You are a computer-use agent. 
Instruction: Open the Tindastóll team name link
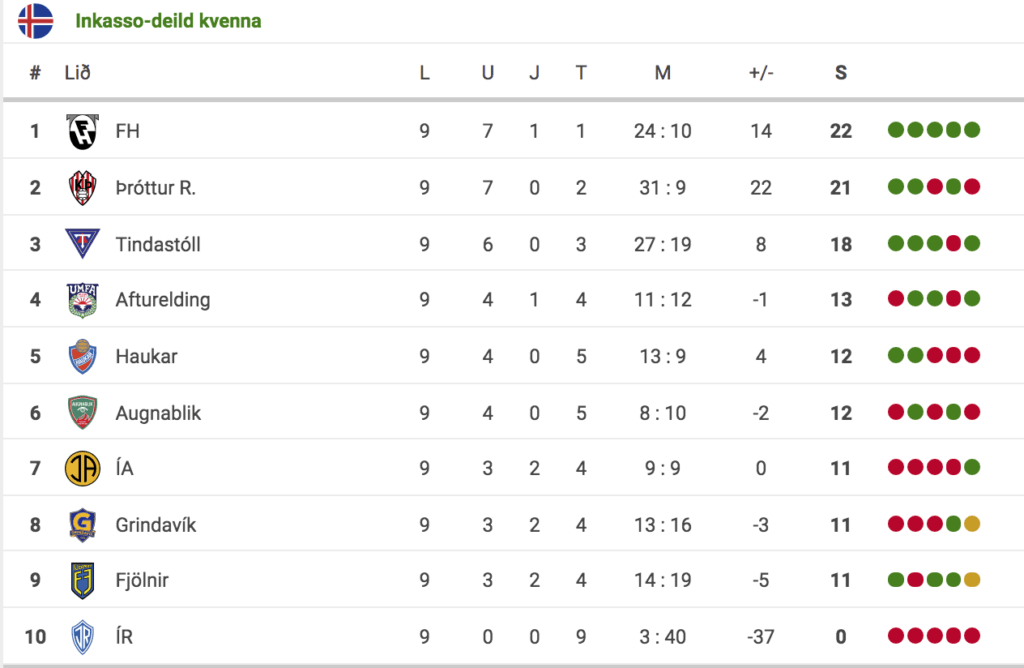point(158,244)
